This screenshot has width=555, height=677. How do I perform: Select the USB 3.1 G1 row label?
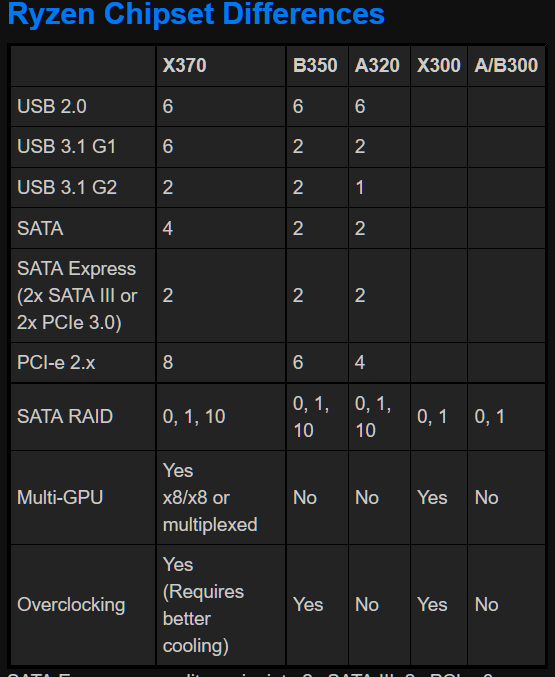67,147
